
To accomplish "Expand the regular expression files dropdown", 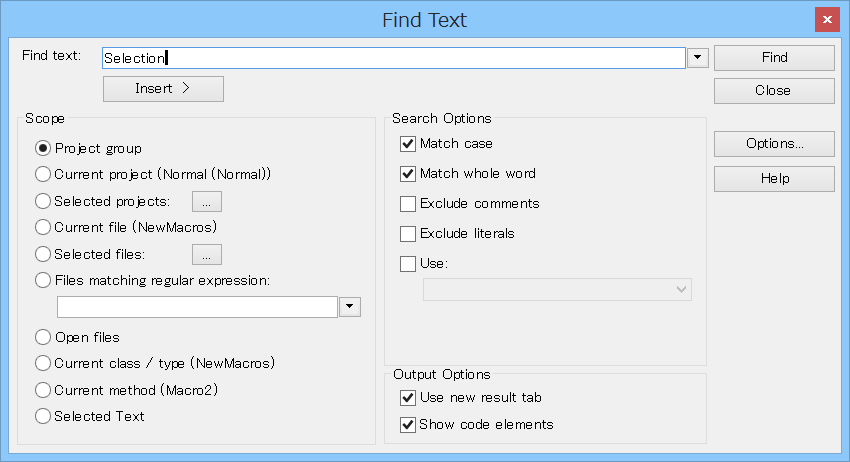I will point(350,307).
